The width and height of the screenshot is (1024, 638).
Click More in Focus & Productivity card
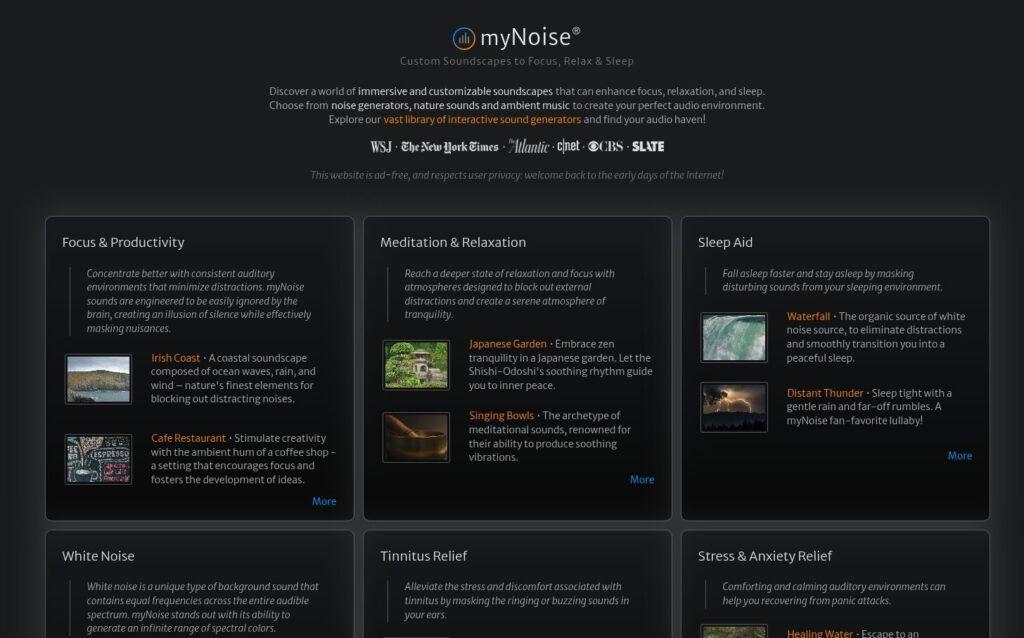tap(324, 502)
